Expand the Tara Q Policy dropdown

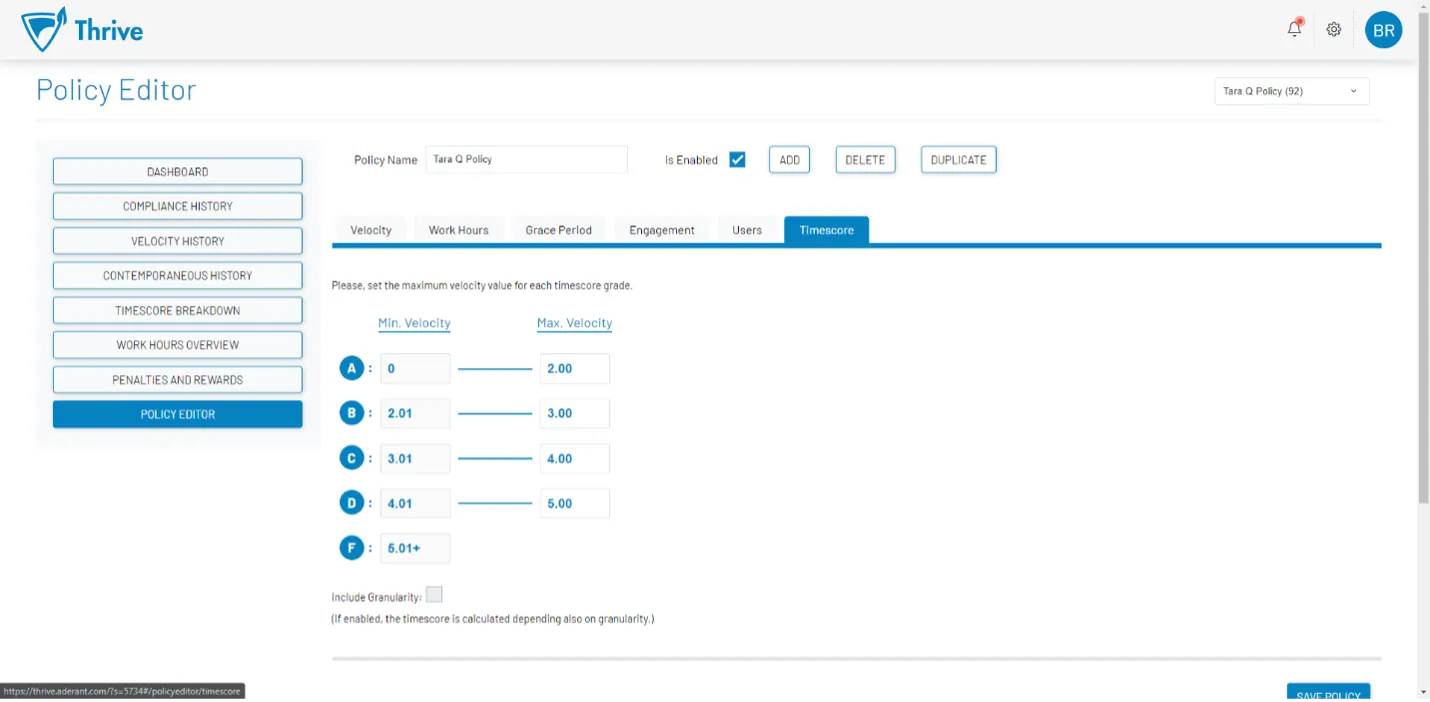[x=1291, y=91]
